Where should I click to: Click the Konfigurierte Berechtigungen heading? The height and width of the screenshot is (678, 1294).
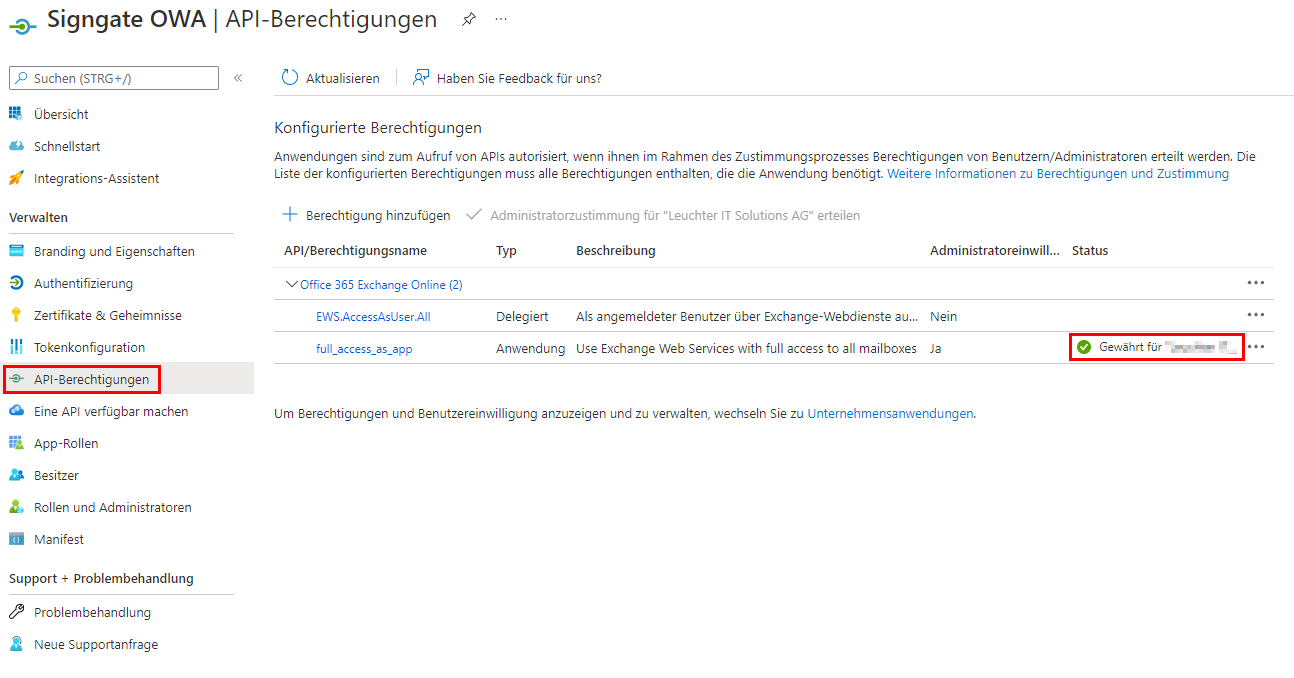pyautogui.click(x=378, y=128)
